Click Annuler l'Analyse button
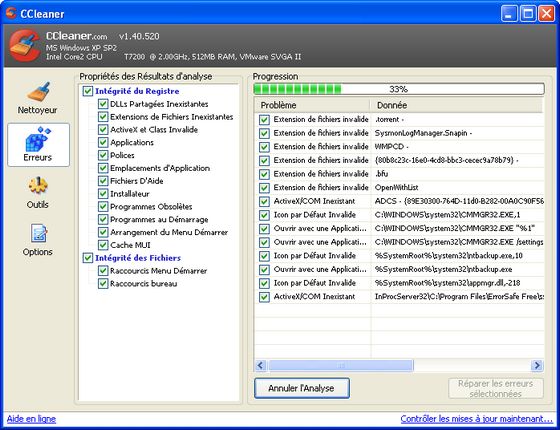The width and height of the screenshot is (560, 430). [x=302, y=388]
